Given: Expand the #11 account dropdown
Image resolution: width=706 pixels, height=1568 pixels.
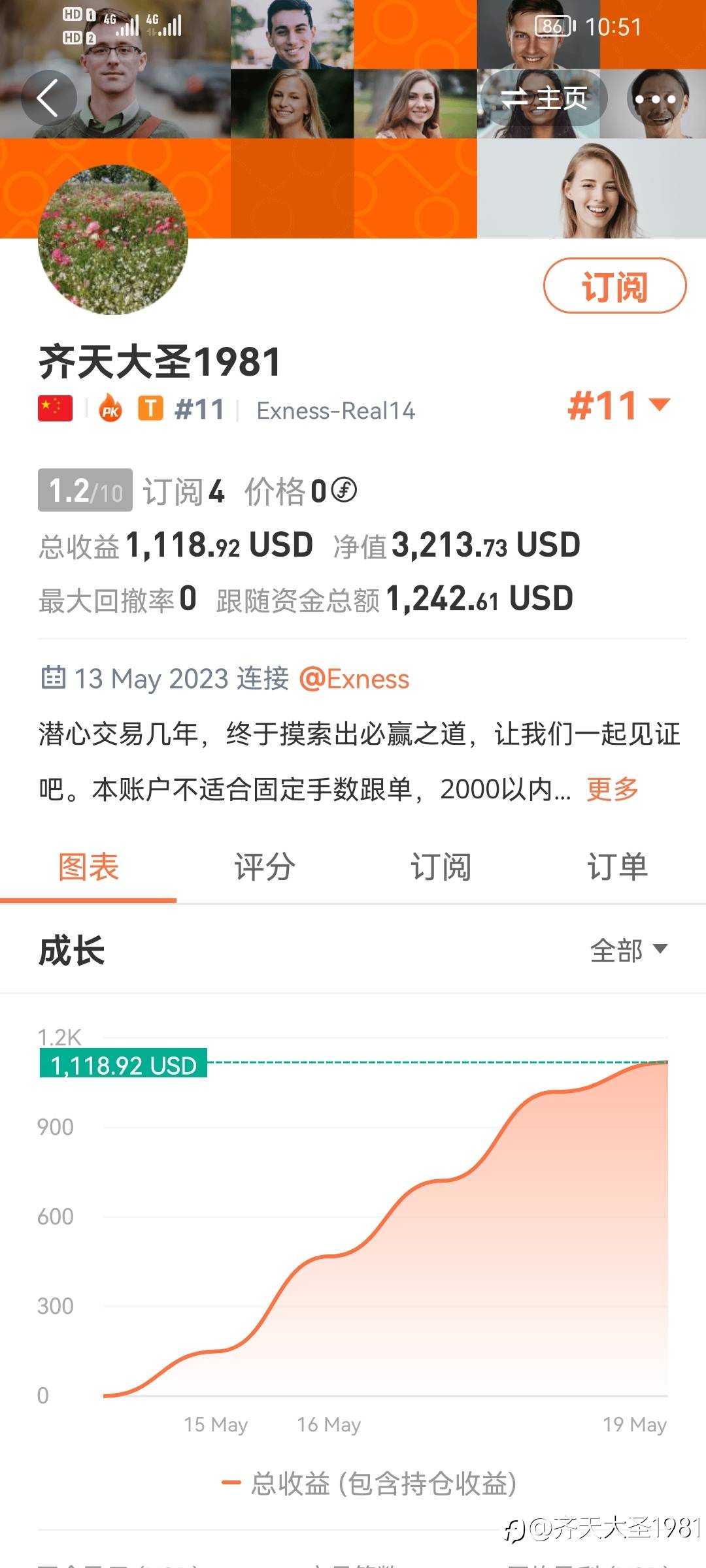Looking at the screenshot, I should (618, 406).
